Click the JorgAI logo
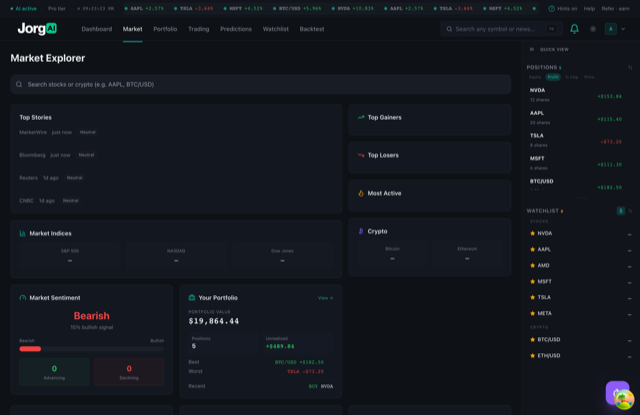The width and height of the screenshot is (640, 415). tap(37, 29)
